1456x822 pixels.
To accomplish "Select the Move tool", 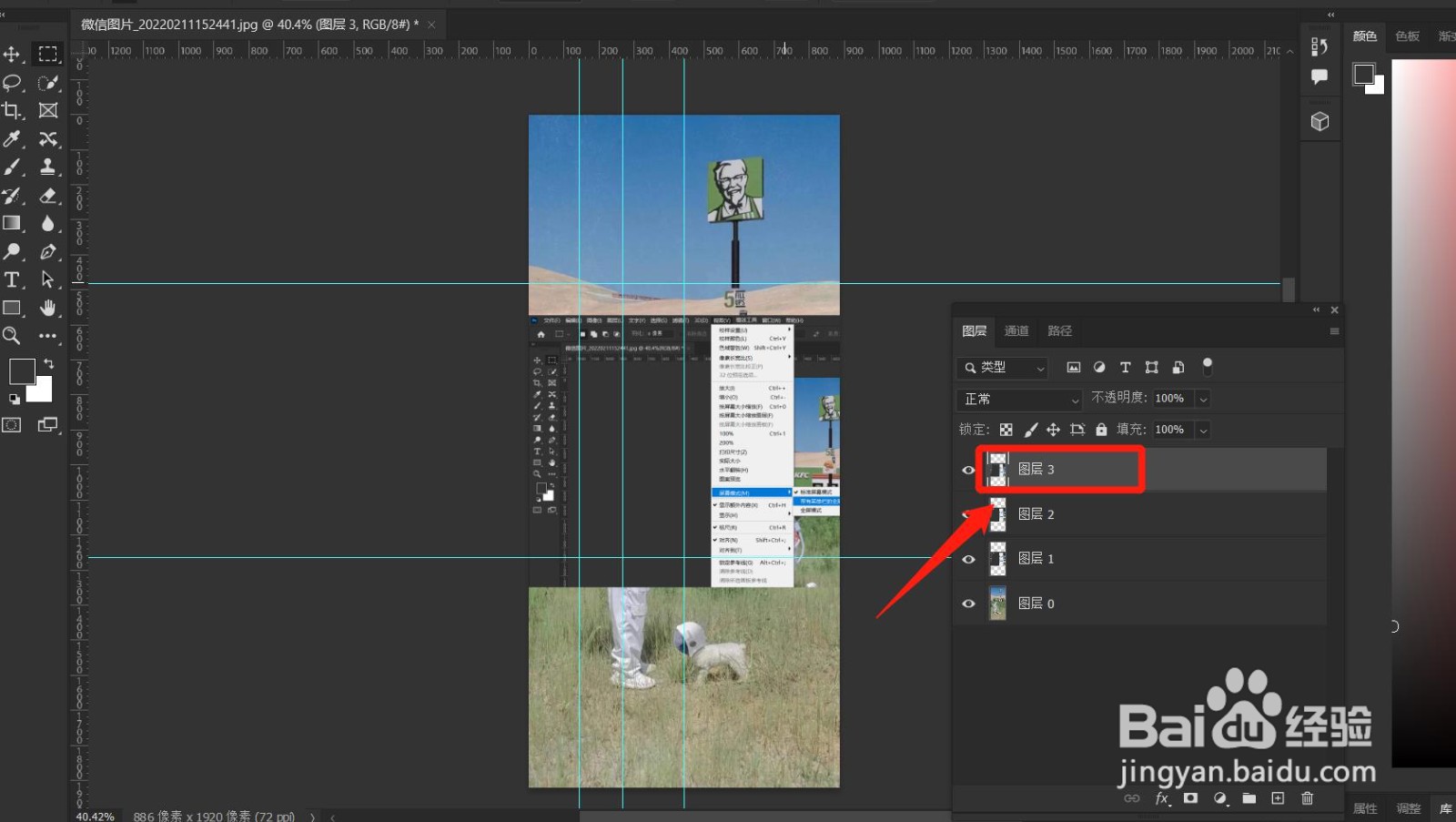I will (x=12, y=54).
